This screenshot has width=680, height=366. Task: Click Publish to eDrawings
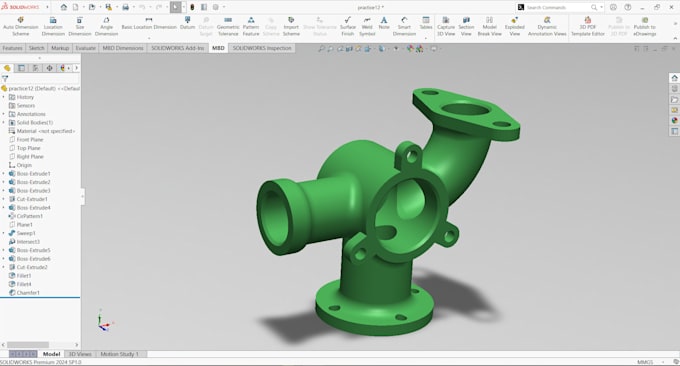(644, 26)
